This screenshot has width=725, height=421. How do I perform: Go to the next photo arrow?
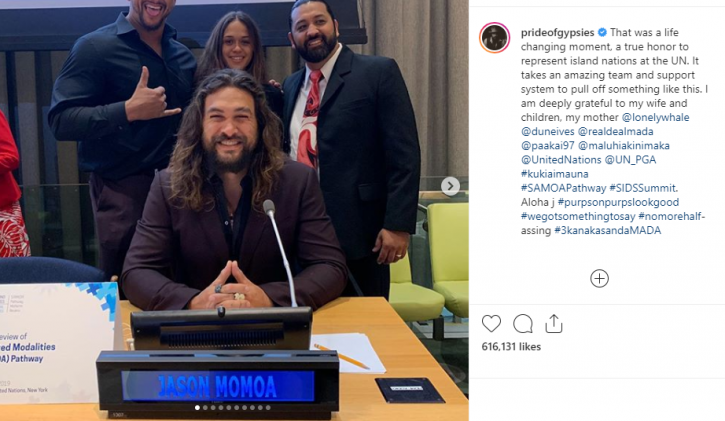(450, 186)
